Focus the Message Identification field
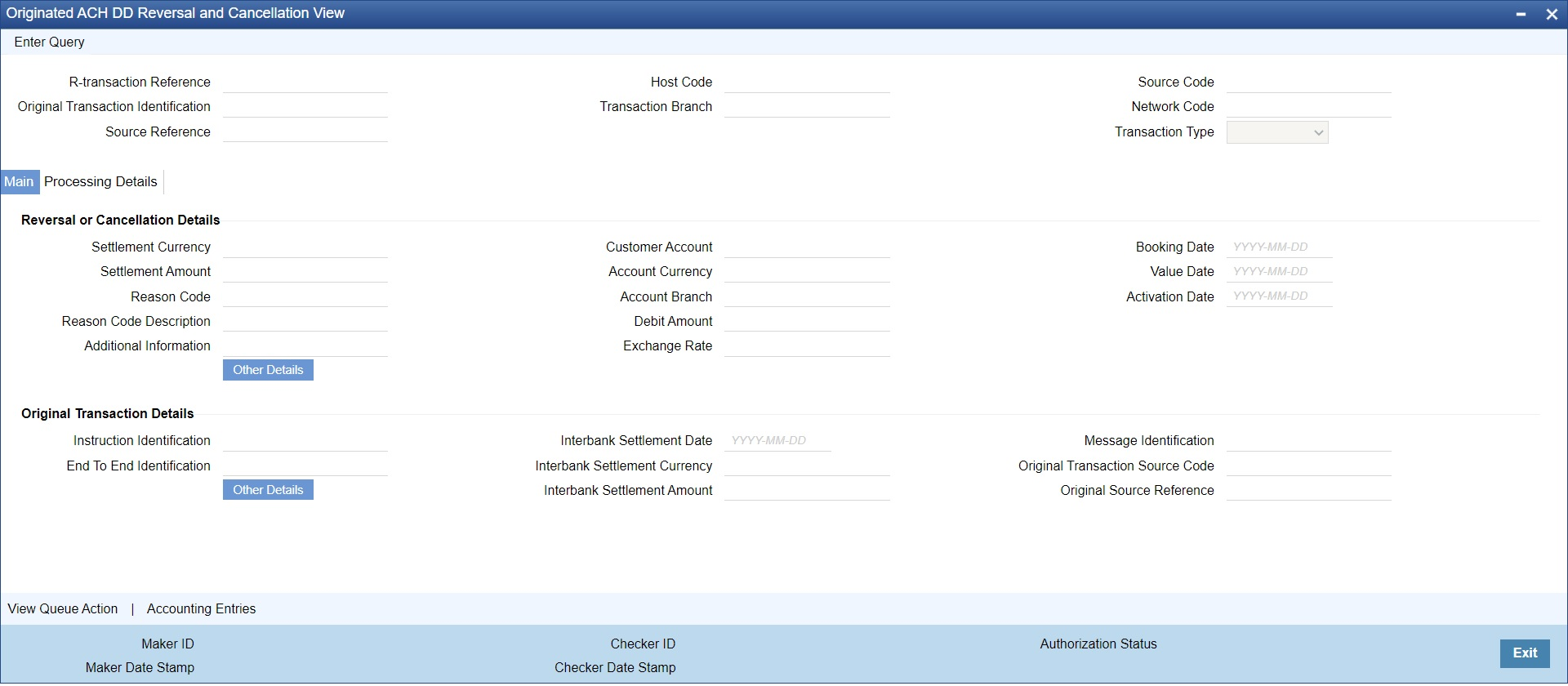Viewport: 1568px width, 686px height. point(1309,441)
